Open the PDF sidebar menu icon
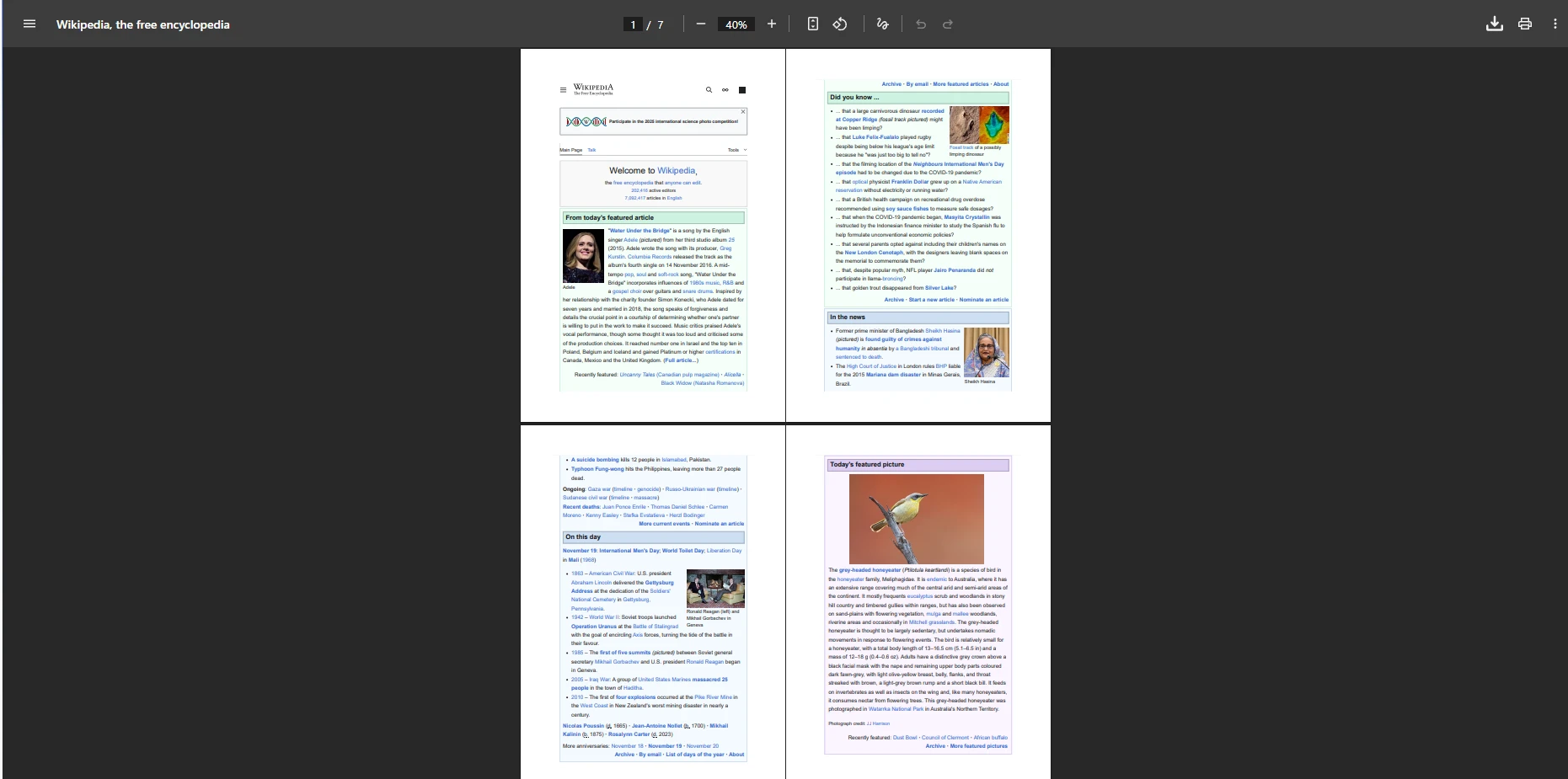This screenshot has height=779, width=1568. pos(29,24)
